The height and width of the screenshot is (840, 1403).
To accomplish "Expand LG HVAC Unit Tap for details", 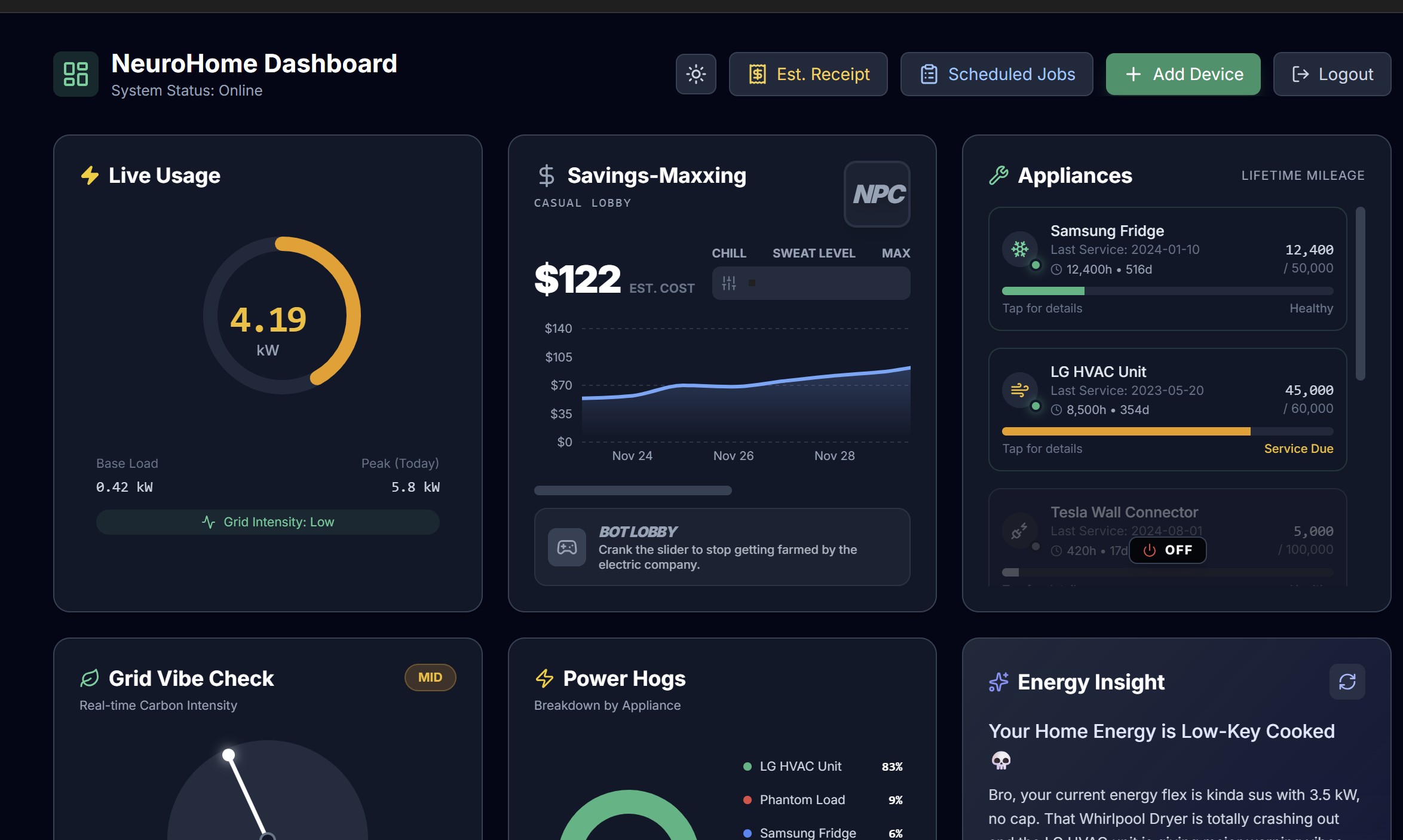I will click(1042, 449).
